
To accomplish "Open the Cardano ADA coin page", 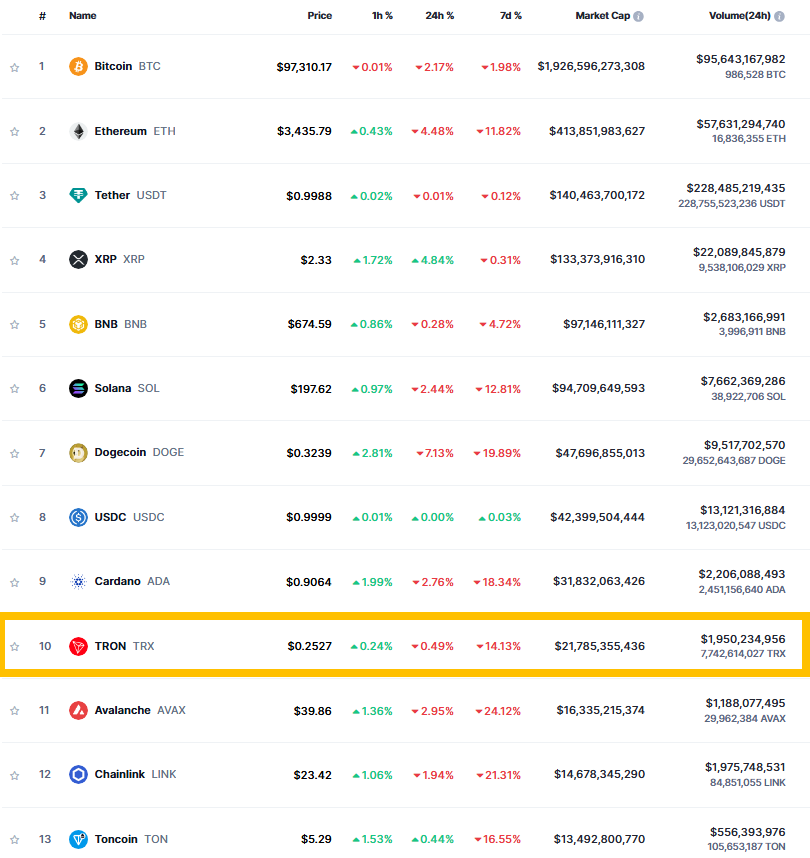I will [132, 581].
